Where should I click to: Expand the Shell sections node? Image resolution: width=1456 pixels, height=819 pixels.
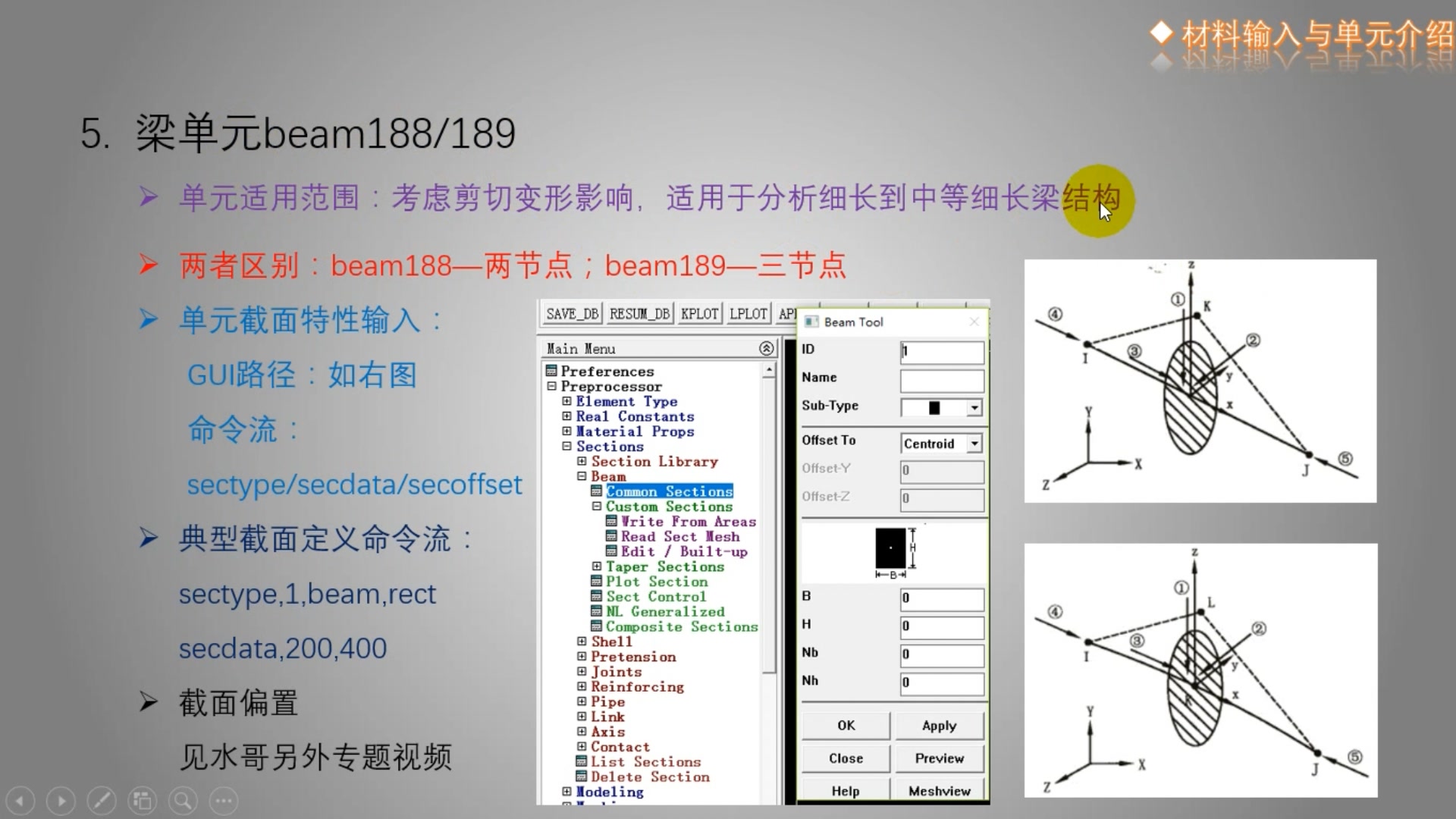582,642
